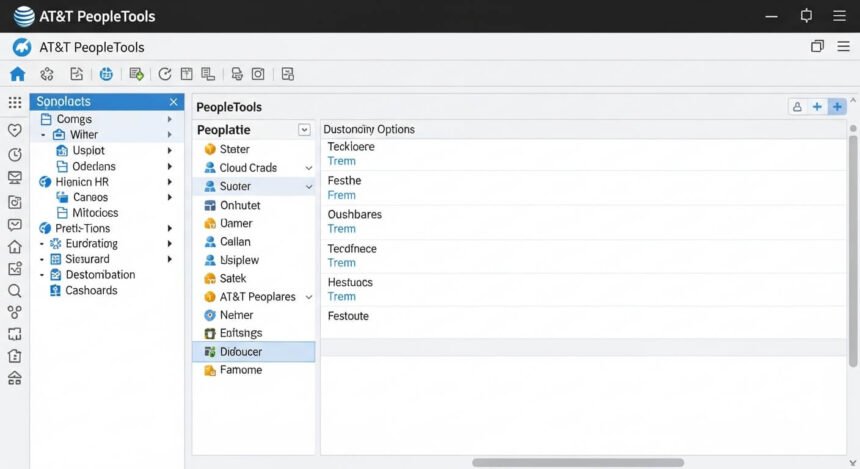The width and height of the screenshot is (860, 469).
Task: Click the AT&T PeopleTools round logo icon
Action: tap(22, 47)
